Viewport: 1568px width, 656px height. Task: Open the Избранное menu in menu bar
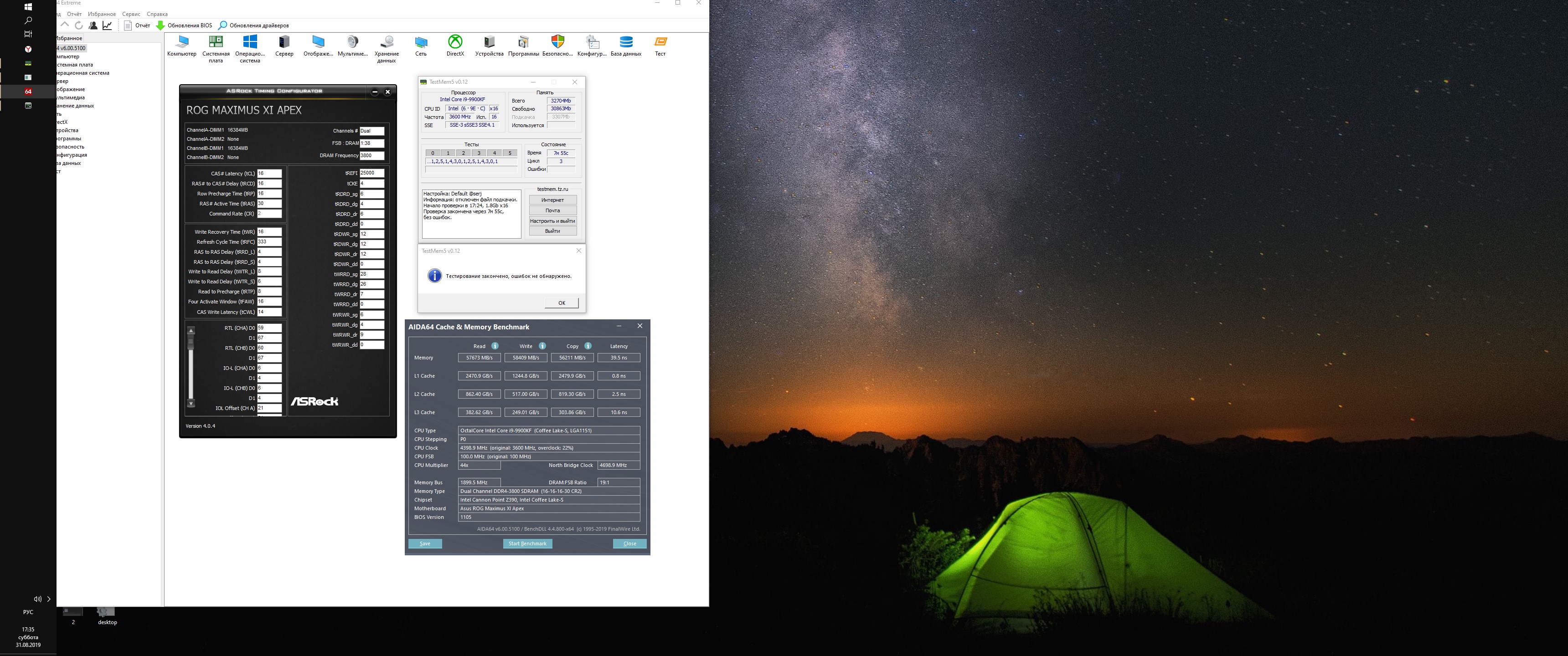pyautogui.click(x=102, y=14)
